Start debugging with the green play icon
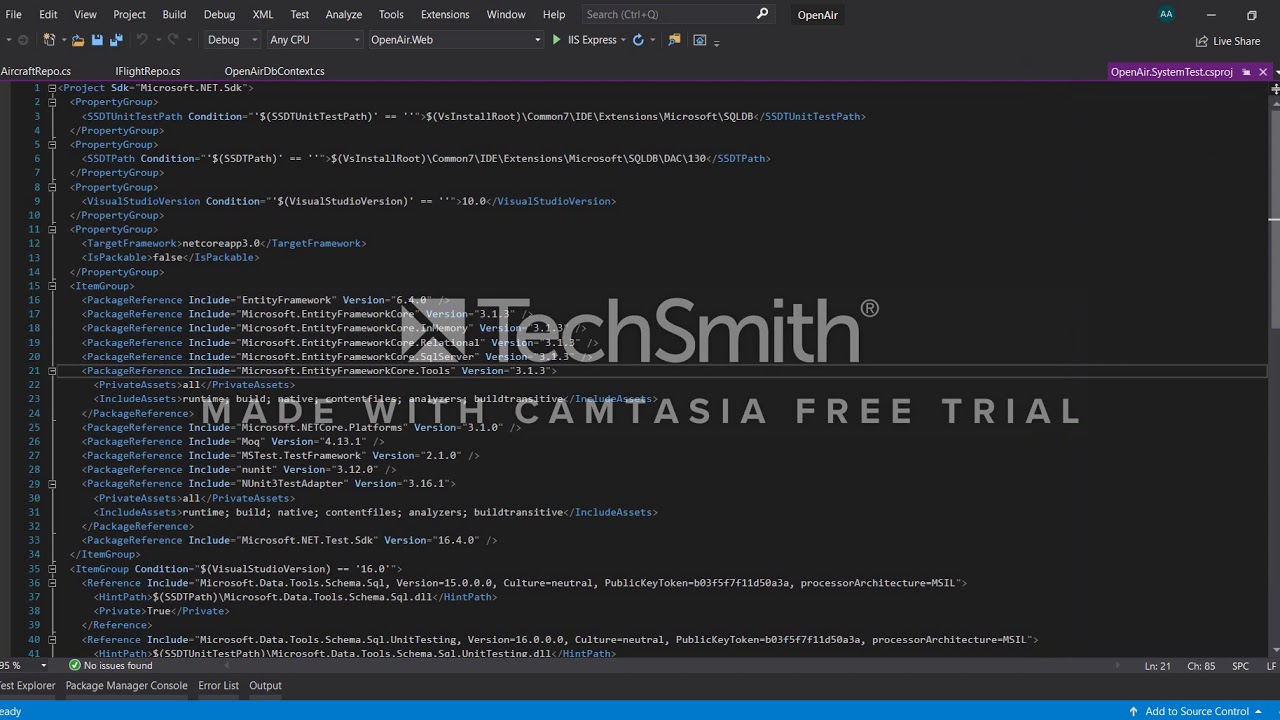 557,40
